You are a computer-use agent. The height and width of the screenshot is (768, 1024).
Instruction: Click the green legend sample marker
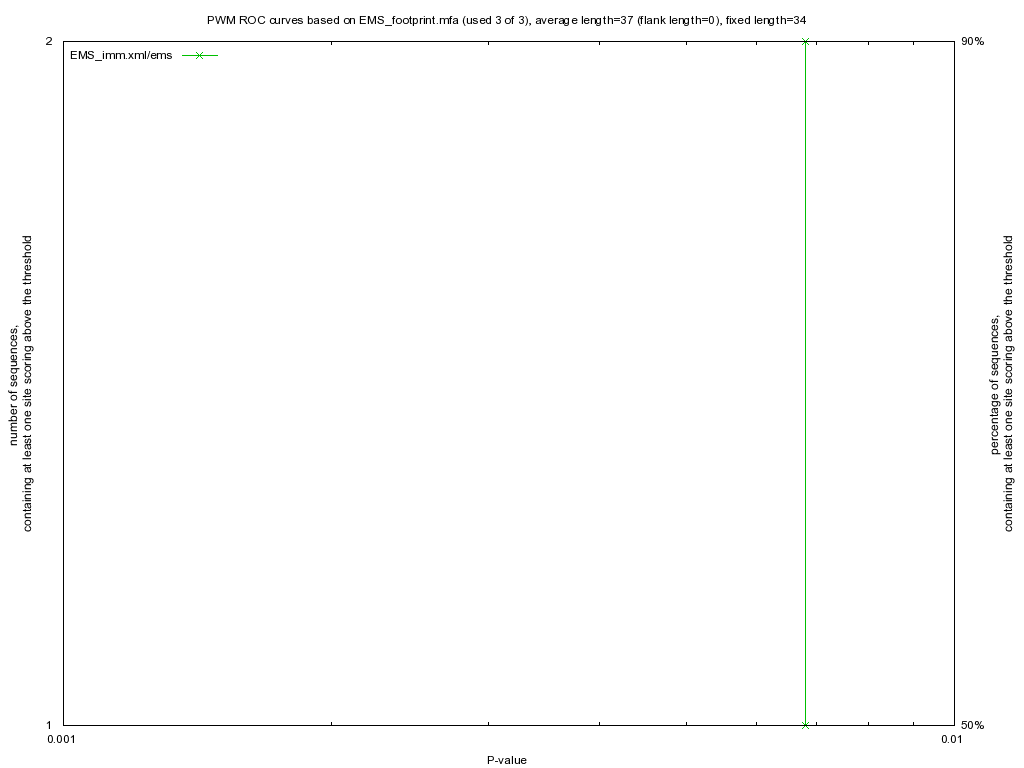(199, 55)
